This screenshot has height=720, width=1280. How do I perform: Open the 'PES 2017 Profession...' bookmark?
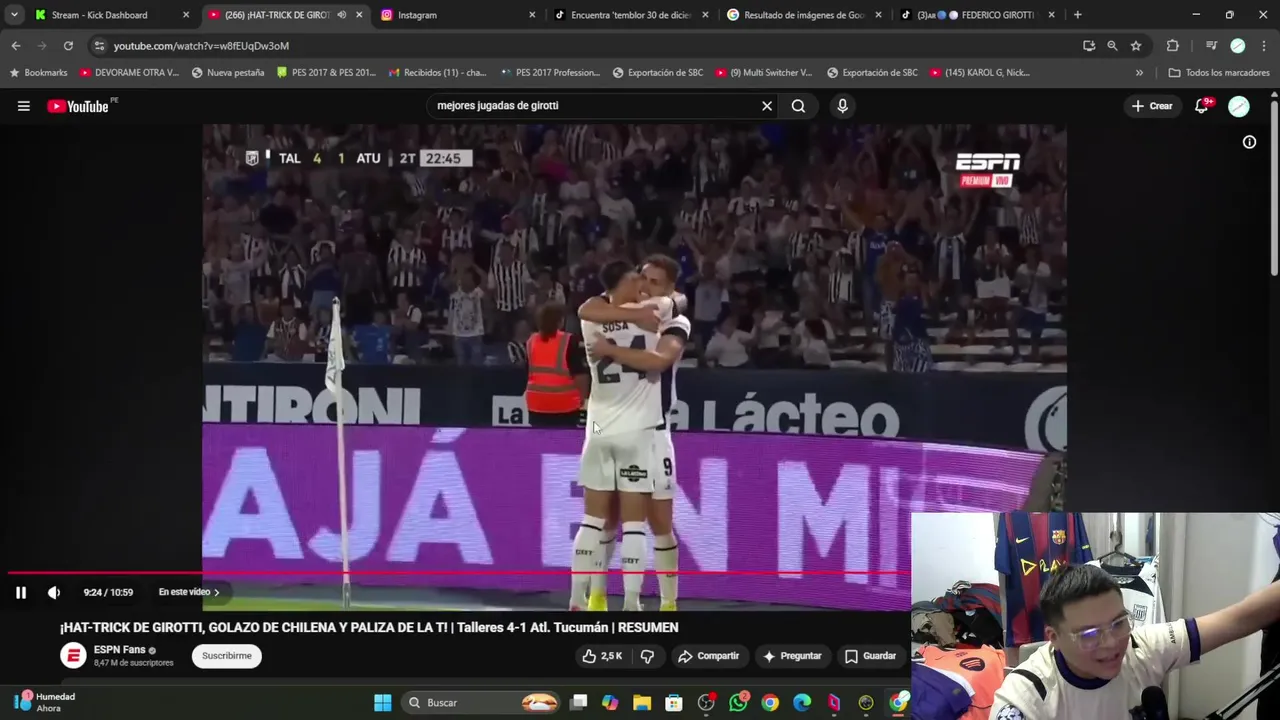point(550,73)
